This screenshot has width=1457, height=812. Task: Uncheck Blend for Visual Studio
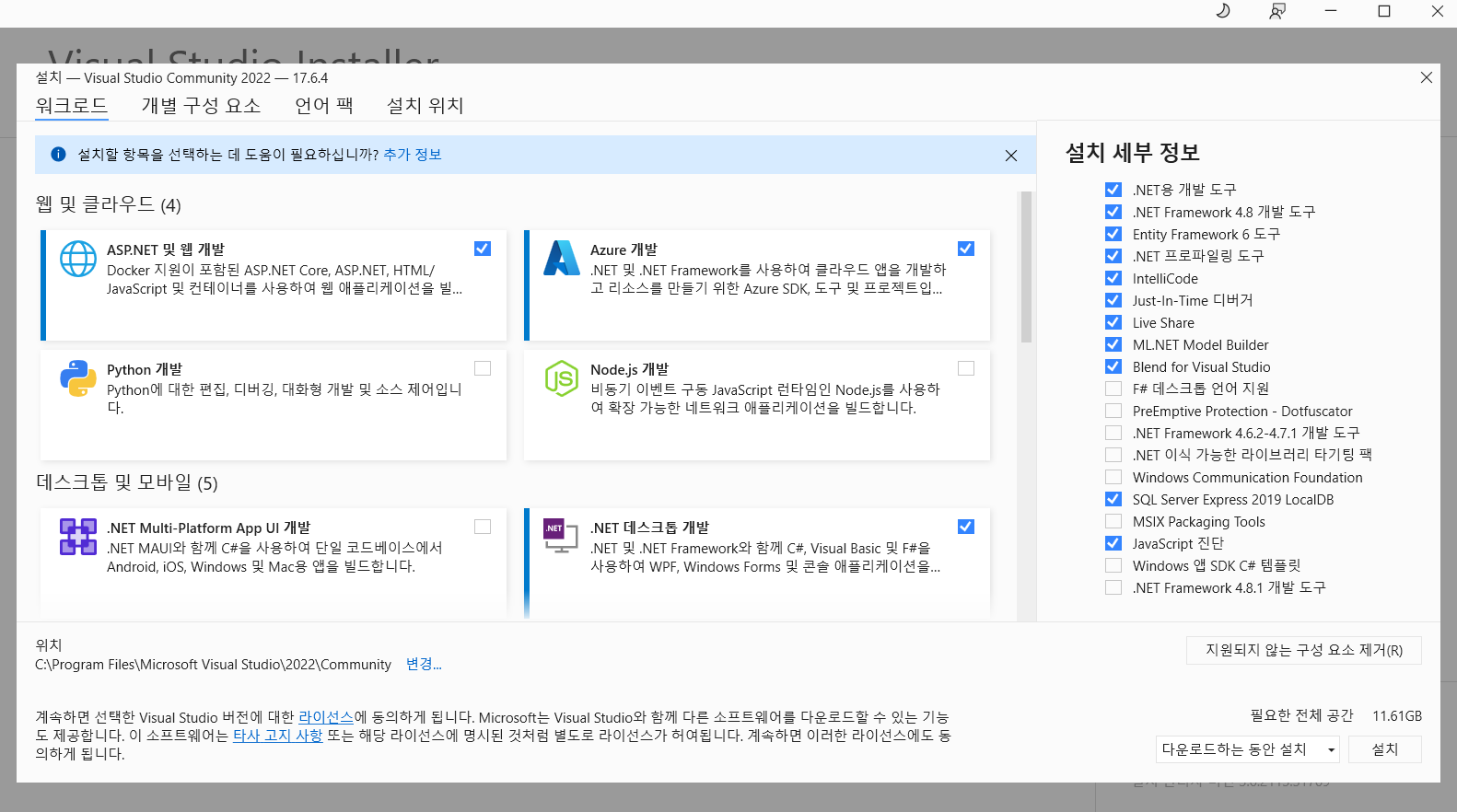pyautogui.click(x=1113, y=366)
